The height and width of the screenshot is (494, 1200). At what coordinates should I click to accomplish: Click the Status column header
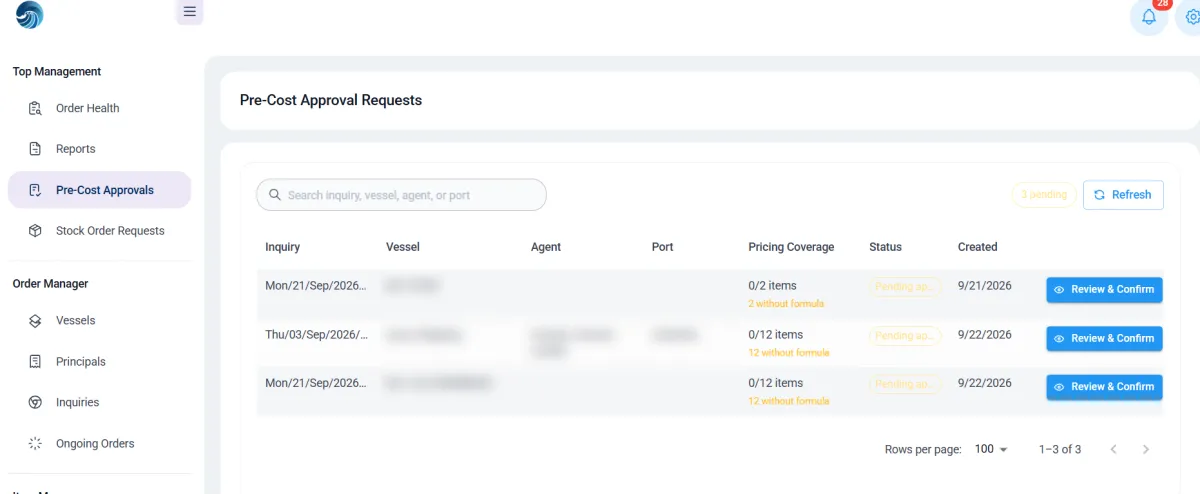pos(885,247)
